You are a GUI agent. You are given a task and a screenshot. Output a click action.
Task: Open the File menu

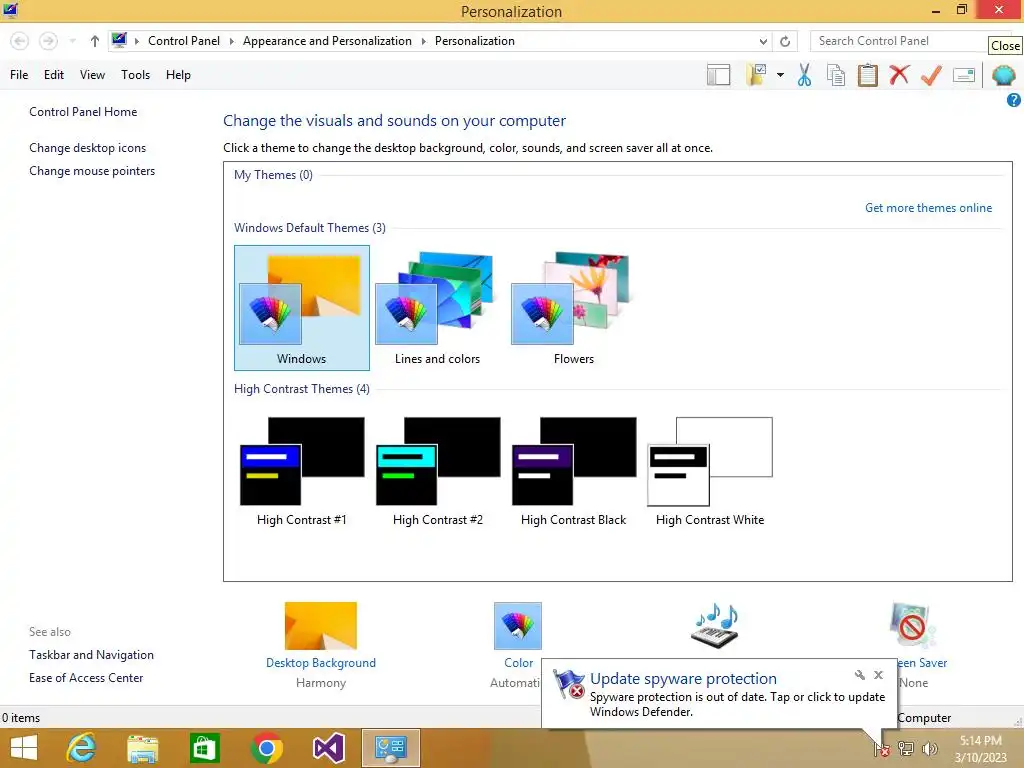(19, 75)
